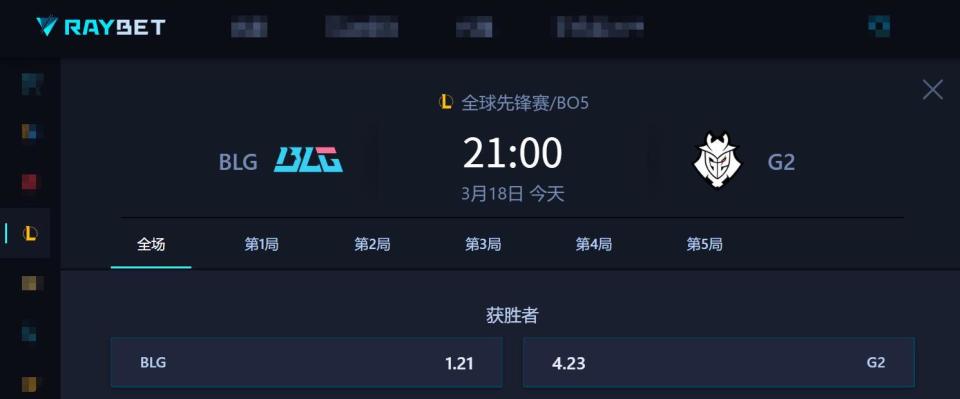Select the 第3局 tab
960x399 pixels.
click(x=482, y=245)
